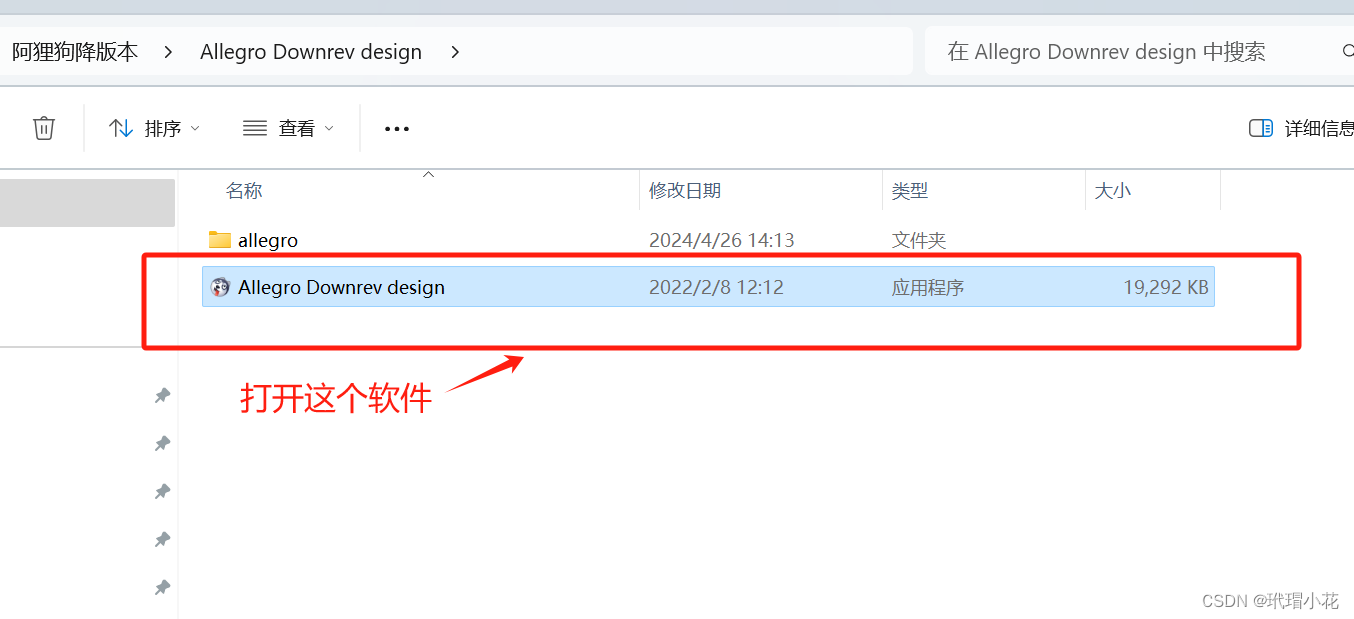Open the Sort (排序) dropdown menu
1354x619 pixels.
pyautogui.click(x=154, y=128)
